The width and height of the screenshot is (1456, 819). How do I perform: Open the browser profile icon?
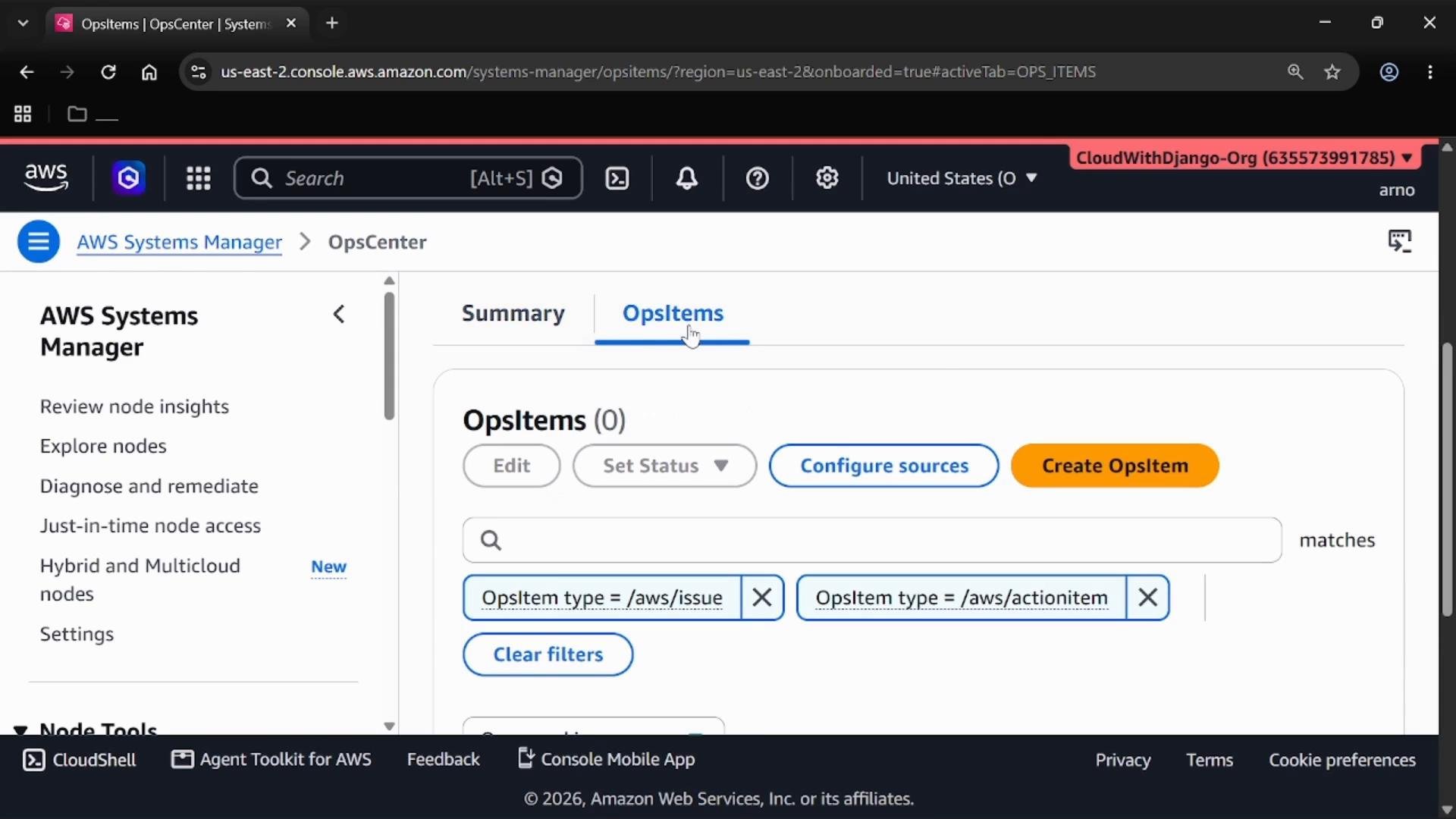click(x=1389, y=72)
